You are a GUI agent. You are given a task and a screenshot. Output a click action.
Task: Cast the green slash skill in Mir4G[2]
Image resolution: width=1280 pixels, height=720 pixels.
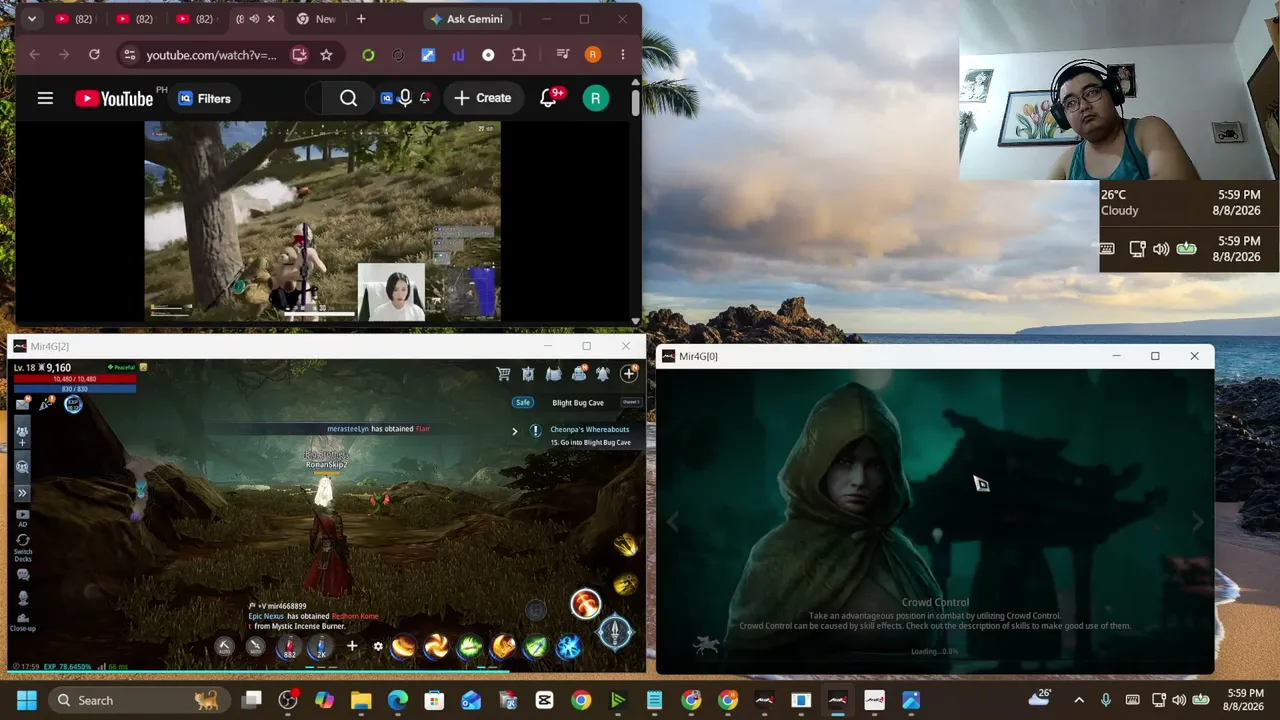(536, 648)
